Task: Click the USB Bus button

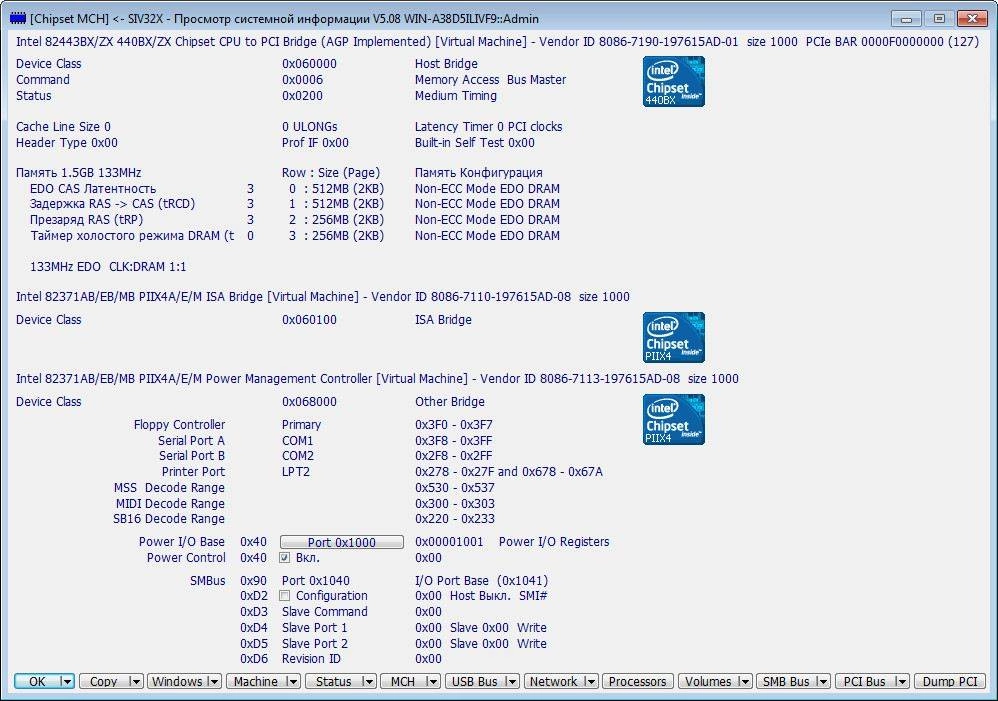Action: tap(475, 681)
